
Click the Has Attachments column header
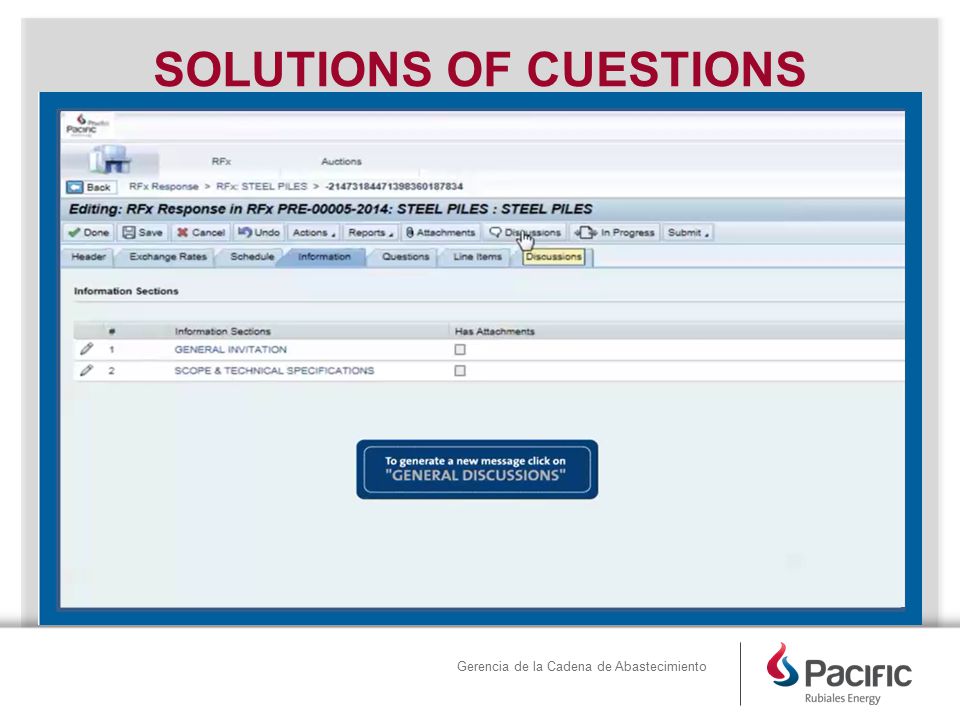pyautogui.click(x=494, y=331)
